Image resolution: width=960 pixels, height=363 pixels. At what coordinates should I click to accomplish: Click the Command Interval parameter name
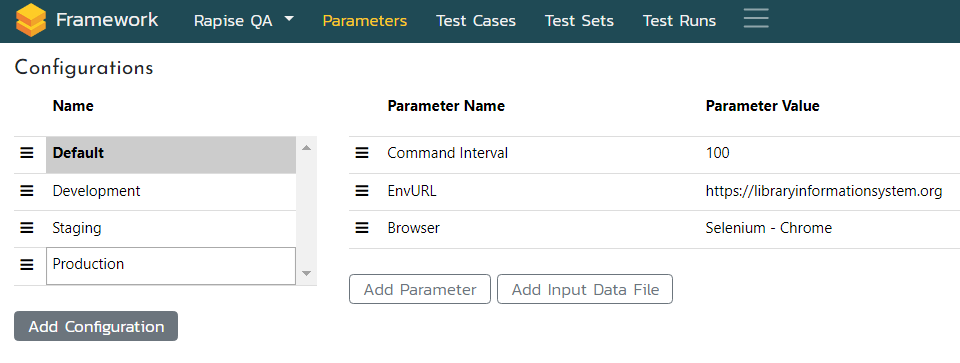pos(448,153)
